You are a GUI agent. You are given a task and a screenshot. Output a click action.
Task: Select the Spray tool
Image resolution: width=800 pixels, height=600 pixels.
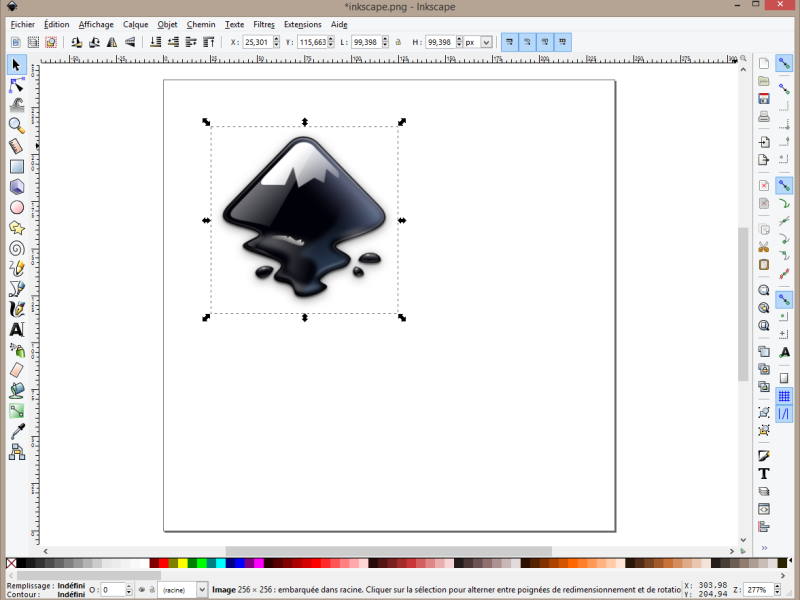point(17,350)
